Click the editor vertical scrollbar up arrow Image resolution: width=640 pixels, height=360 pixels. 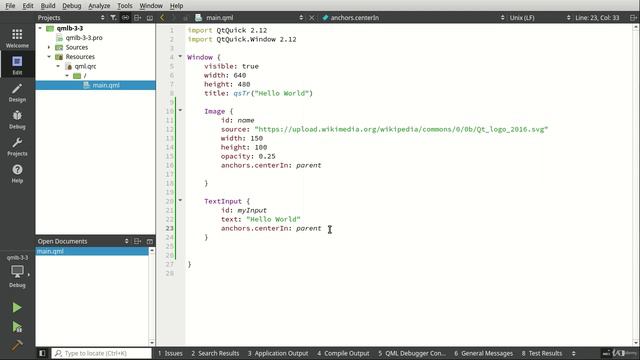click(x=636, y=27)
